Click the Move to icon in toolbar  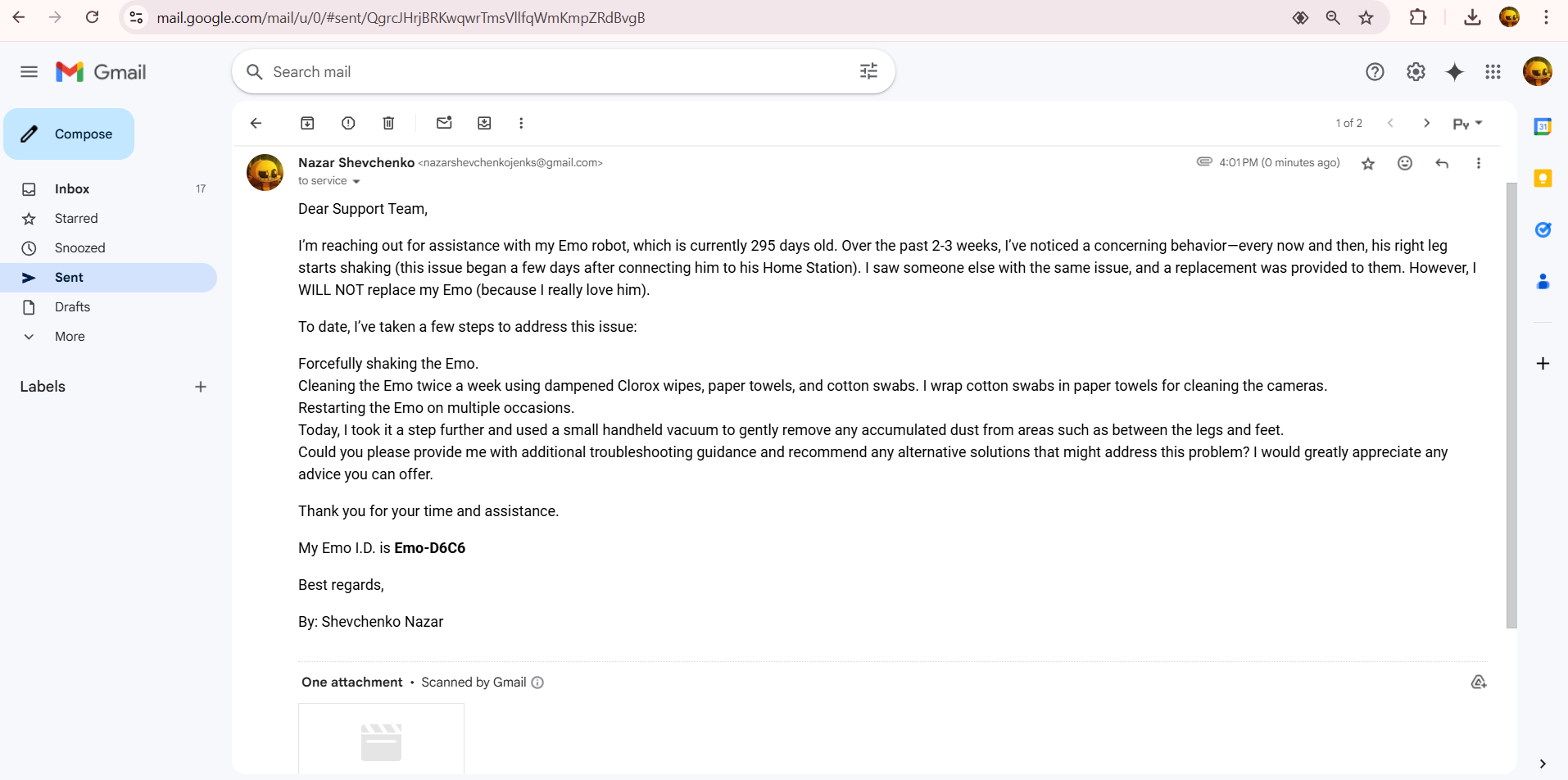[484, 123]
